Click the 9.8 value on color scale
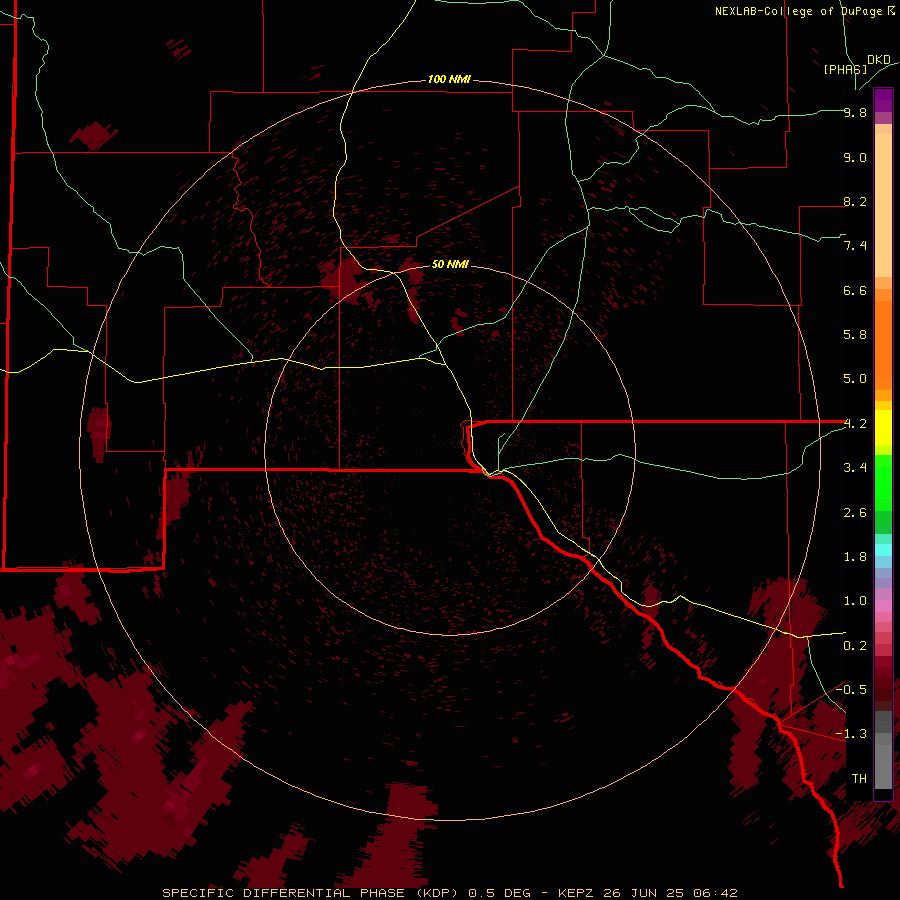 pos(855,112)
